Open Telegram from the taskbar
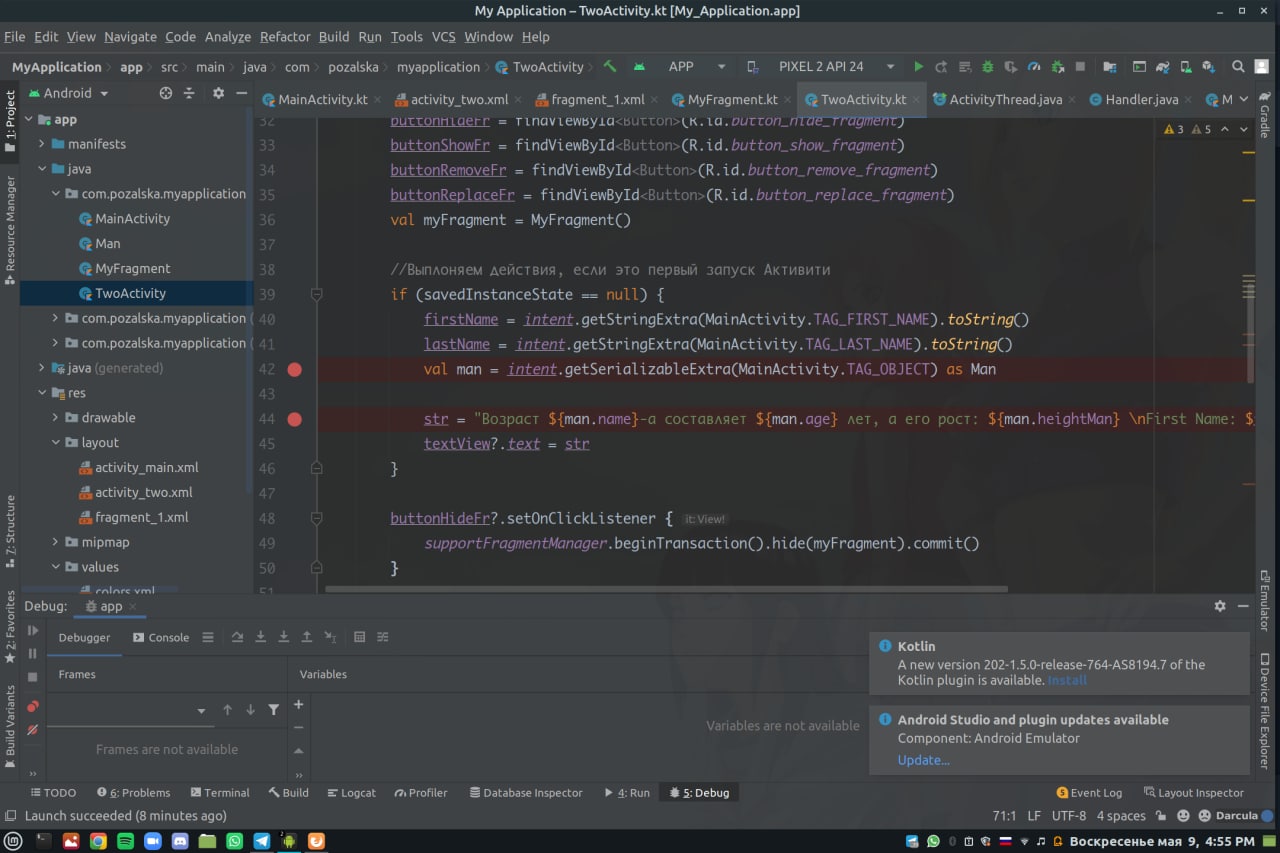The width and height of the screenshot is (1280, 853). pyautogui.click(x=261, y=841)
